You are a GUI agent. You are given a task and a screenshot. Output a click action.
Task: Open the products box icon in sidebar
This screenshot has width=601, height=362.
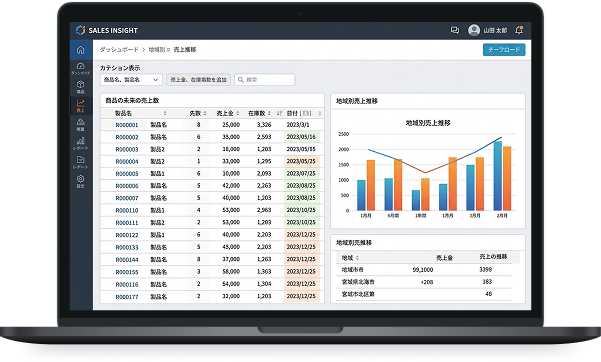pos(80,84)
